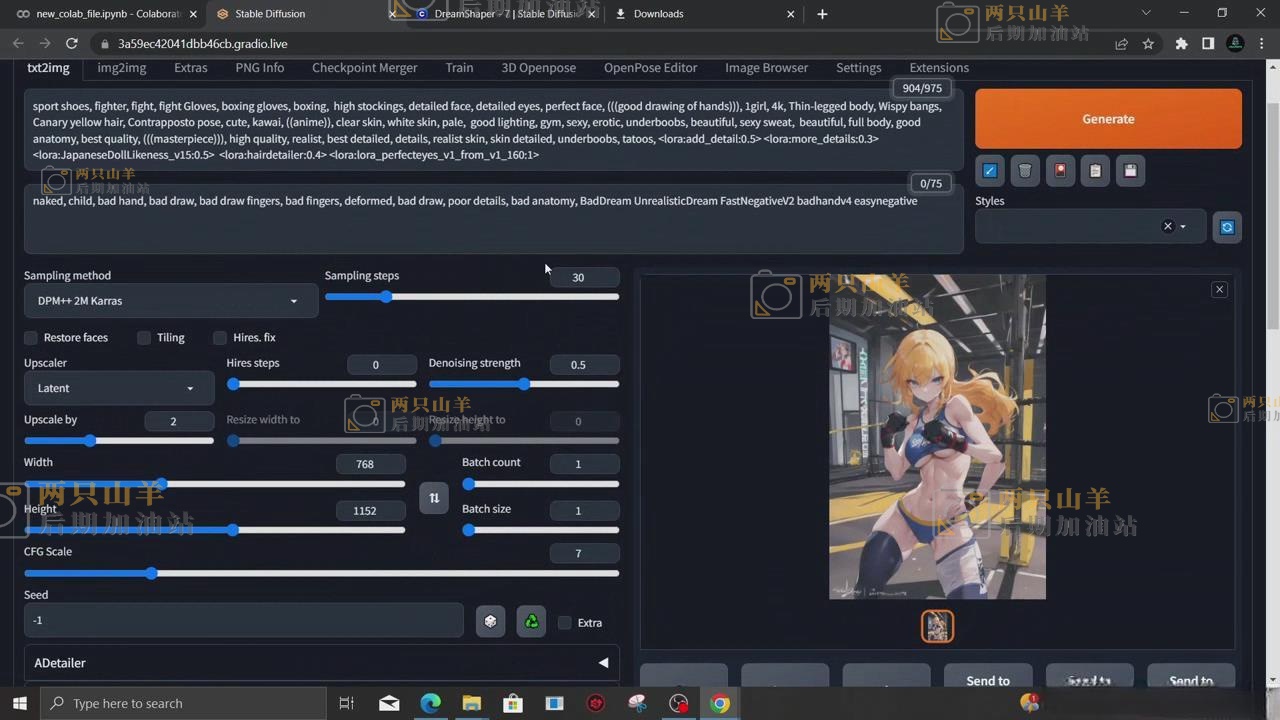Select the generated image thumbnail in gallery
Image resolution: width=1280 pixels, height=720 pixels.
coord(937,626)
